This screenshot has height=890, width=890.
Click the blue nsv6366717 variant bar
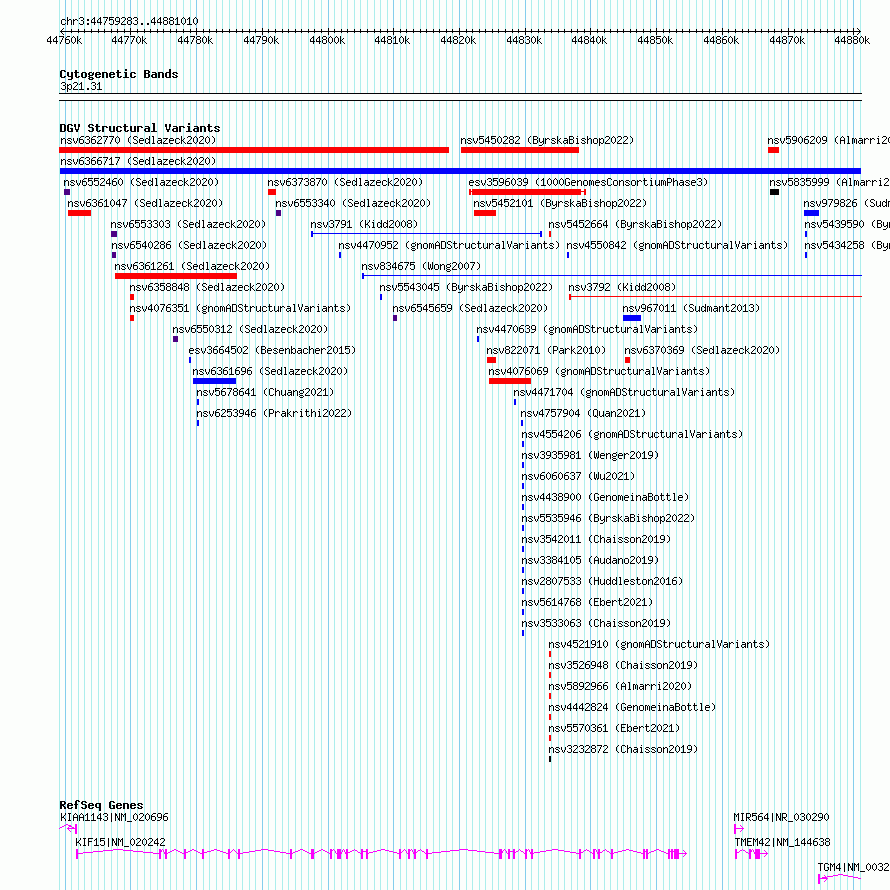(460, 171)
